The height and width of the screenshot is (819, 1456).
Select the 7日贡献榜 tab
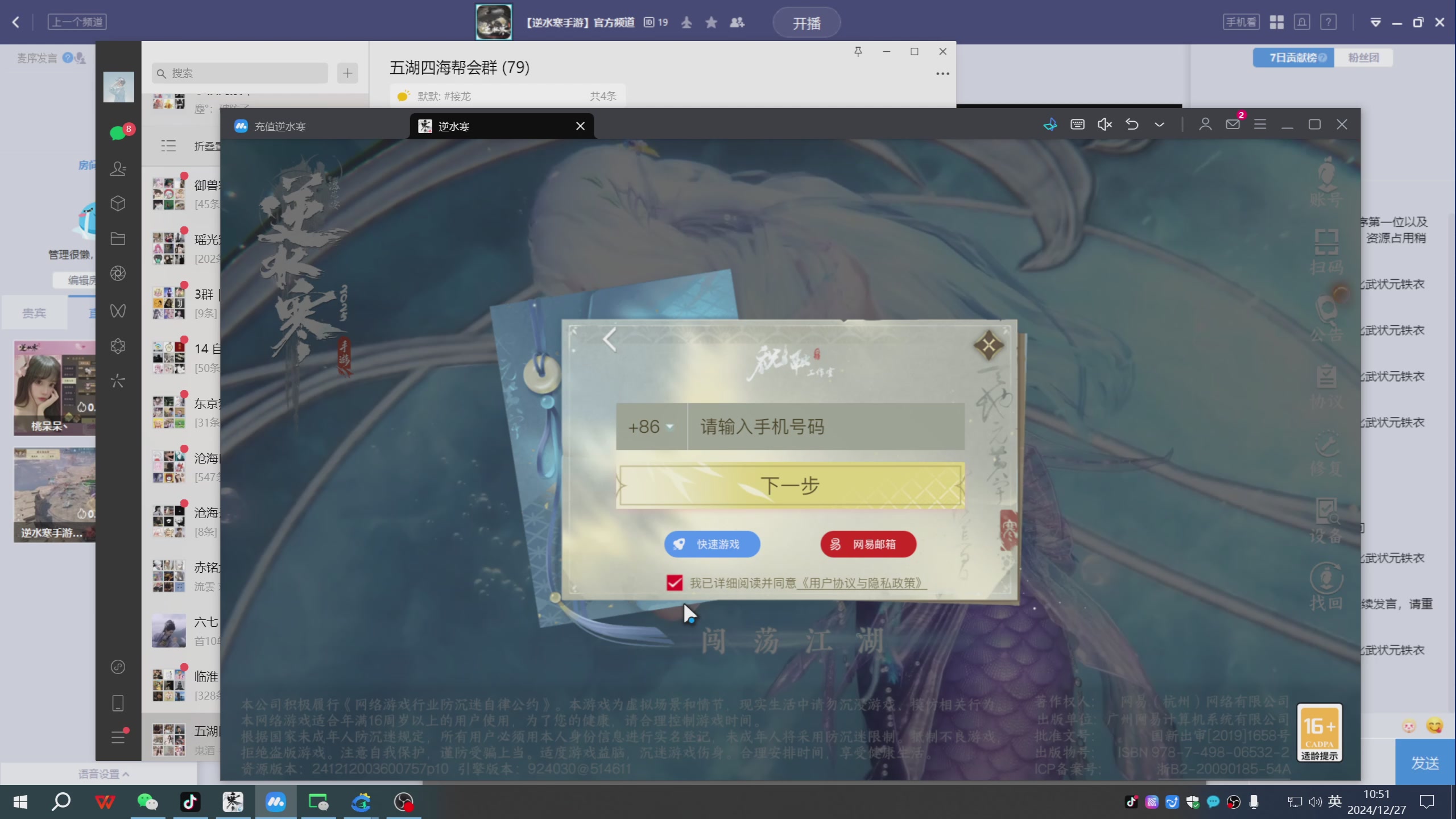point(1293,57)
